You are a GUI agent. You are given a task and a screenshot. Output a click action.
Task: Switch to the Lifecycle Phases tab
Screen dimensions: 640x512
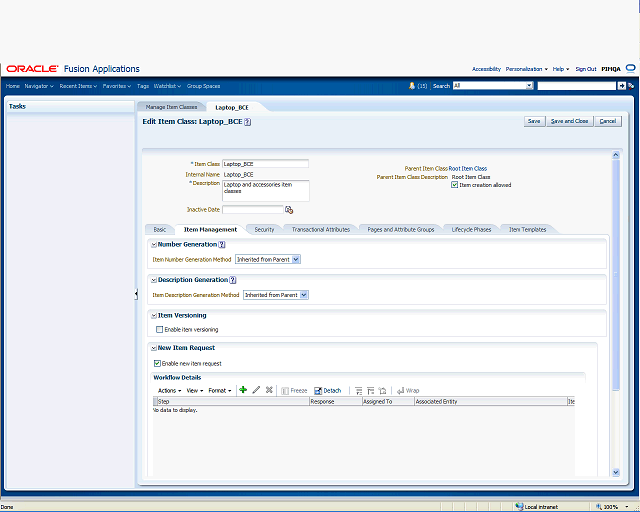[x=471, y=229]
